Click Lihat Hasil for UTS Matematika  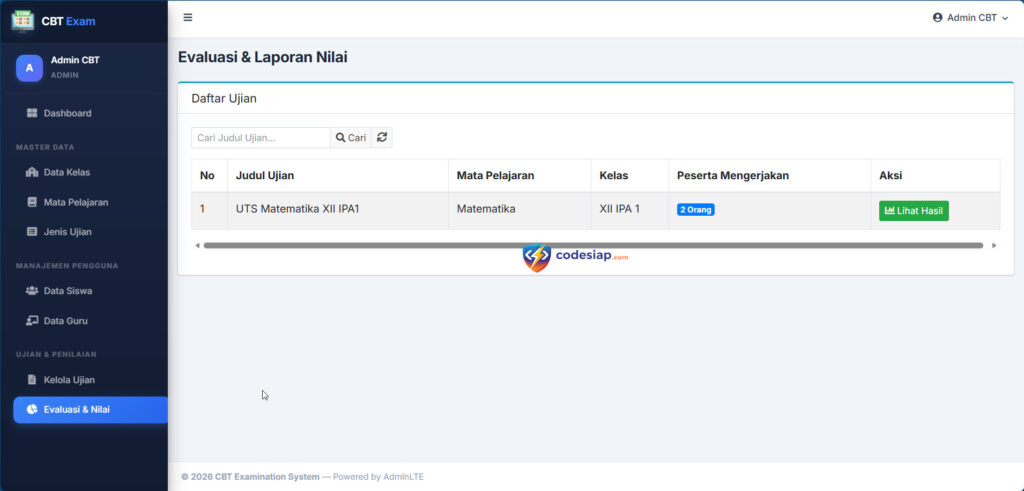pyautogui.click(x=914, y=211)
